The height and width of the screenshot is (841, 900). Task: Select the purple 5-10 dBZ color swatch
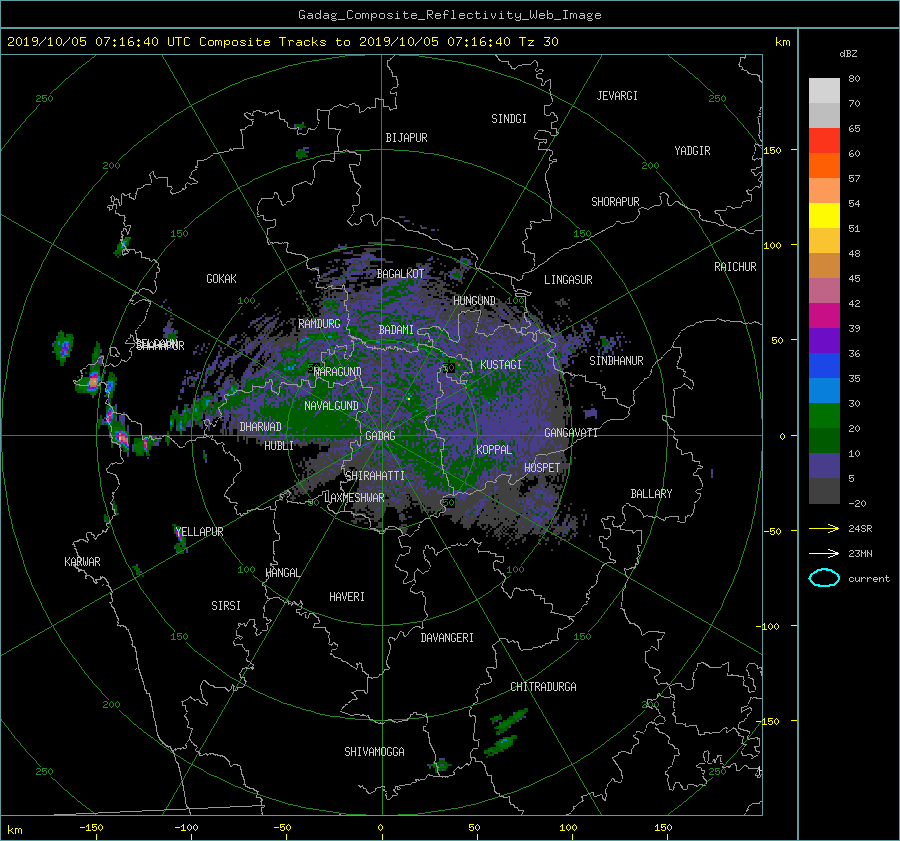coord(824,466)
